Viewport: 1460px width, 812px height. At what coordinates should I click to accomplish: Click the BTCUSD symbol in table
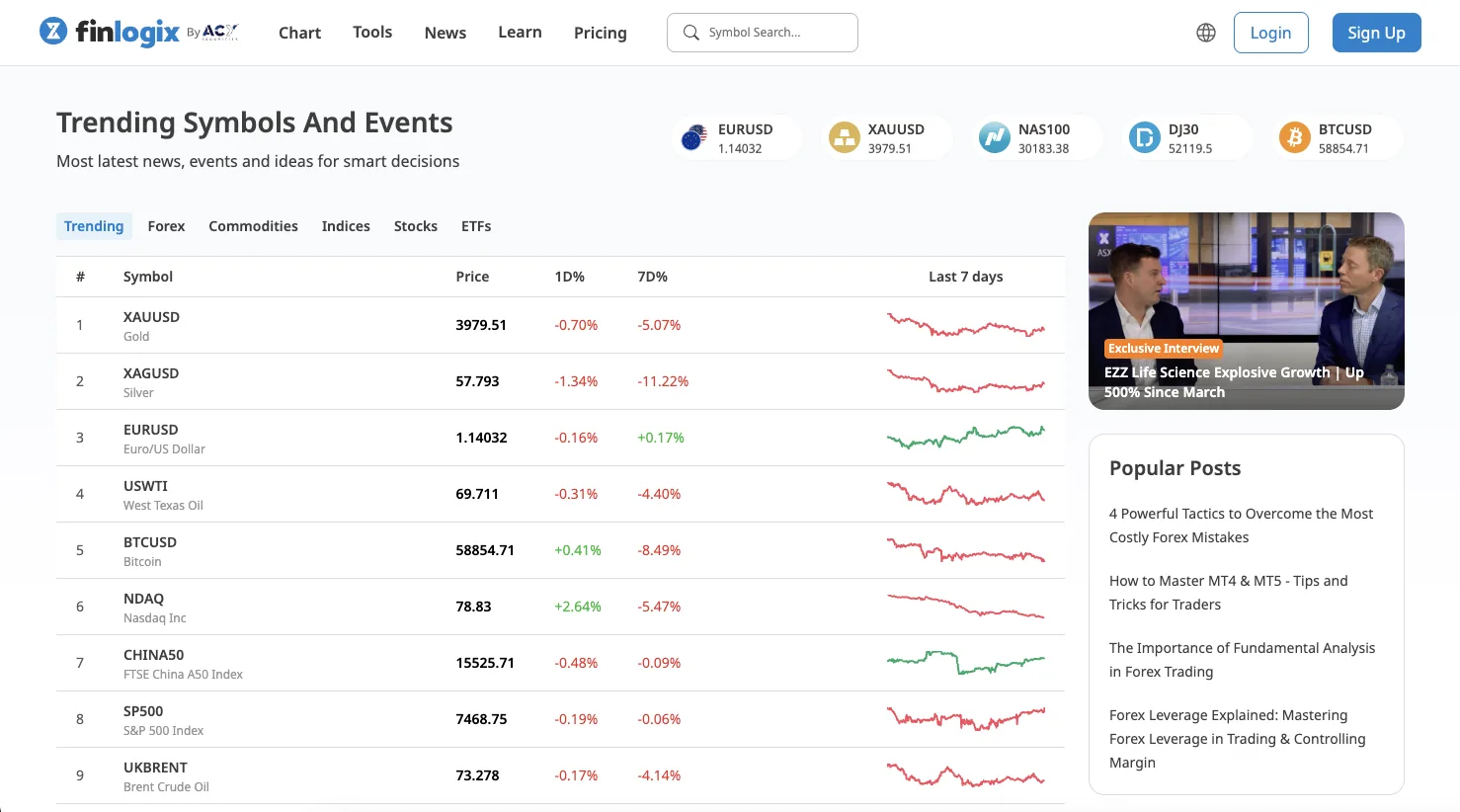[150, 542]
